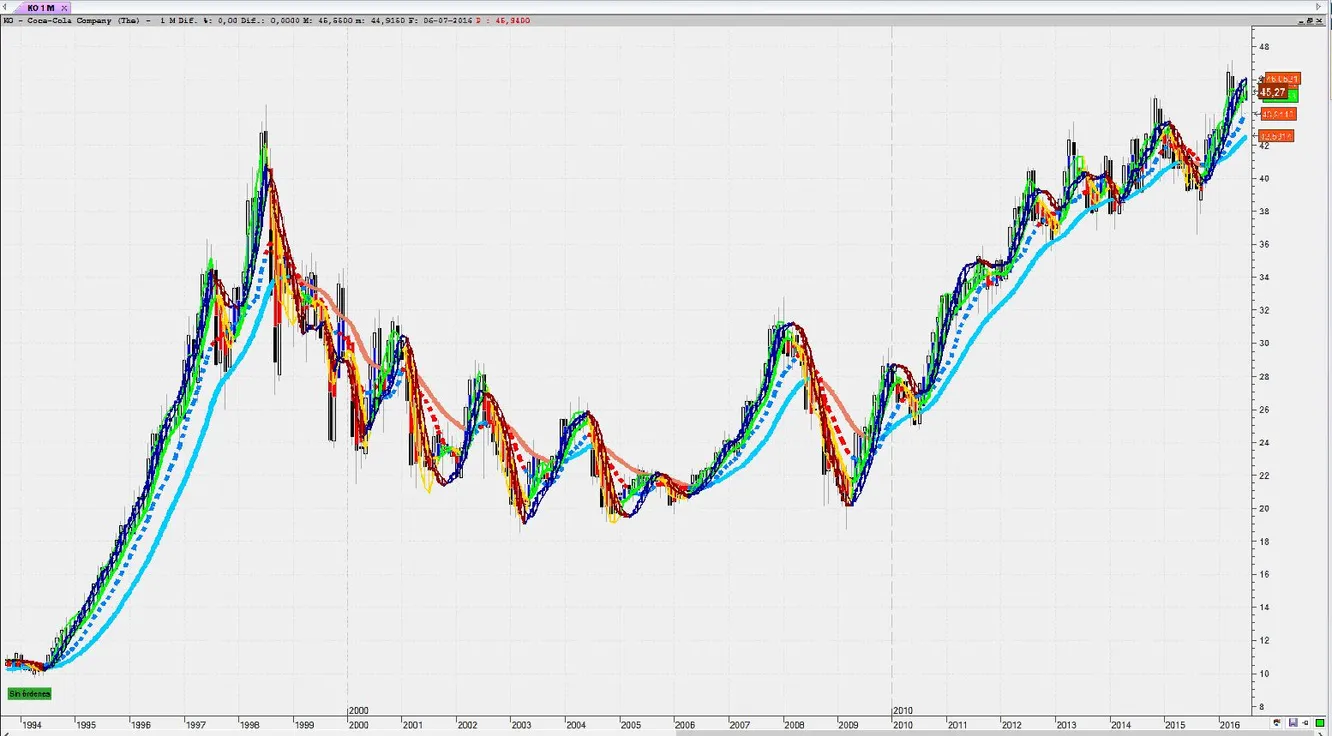Toggle the green square status indicator

point(1320,722)
